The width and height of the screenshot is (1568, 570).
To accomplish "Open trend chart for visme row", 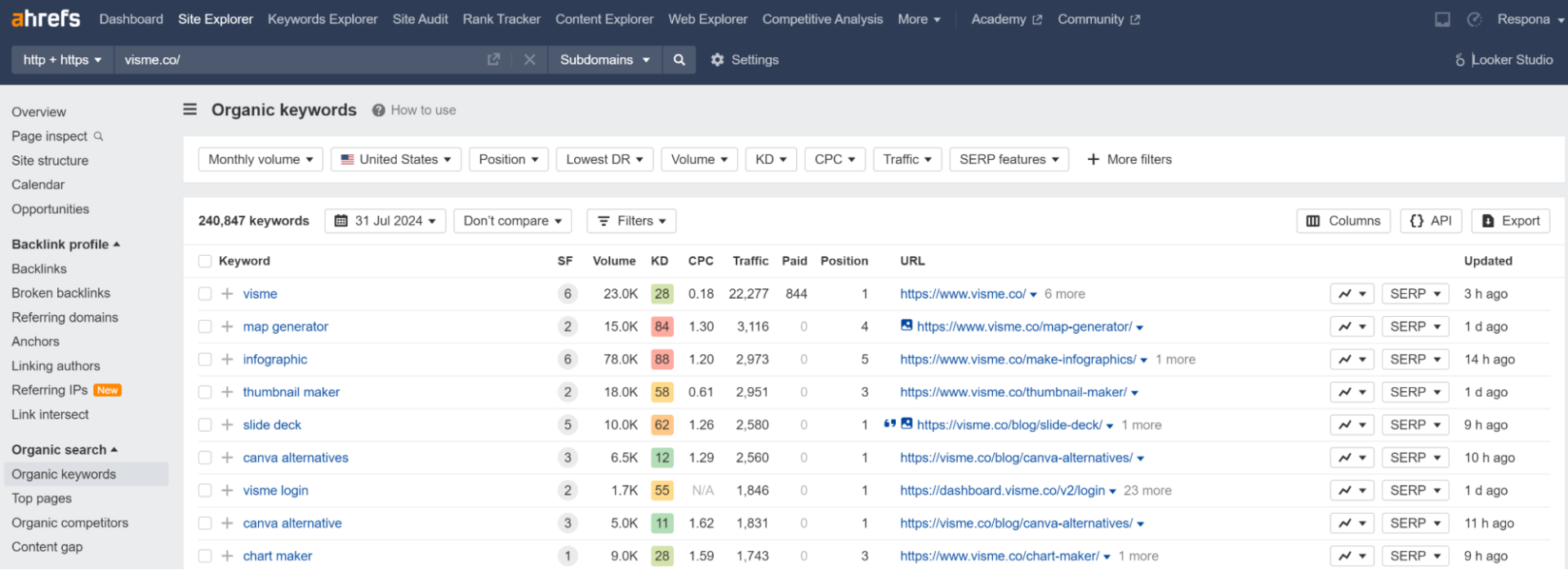I will (x=1352, y=294).
